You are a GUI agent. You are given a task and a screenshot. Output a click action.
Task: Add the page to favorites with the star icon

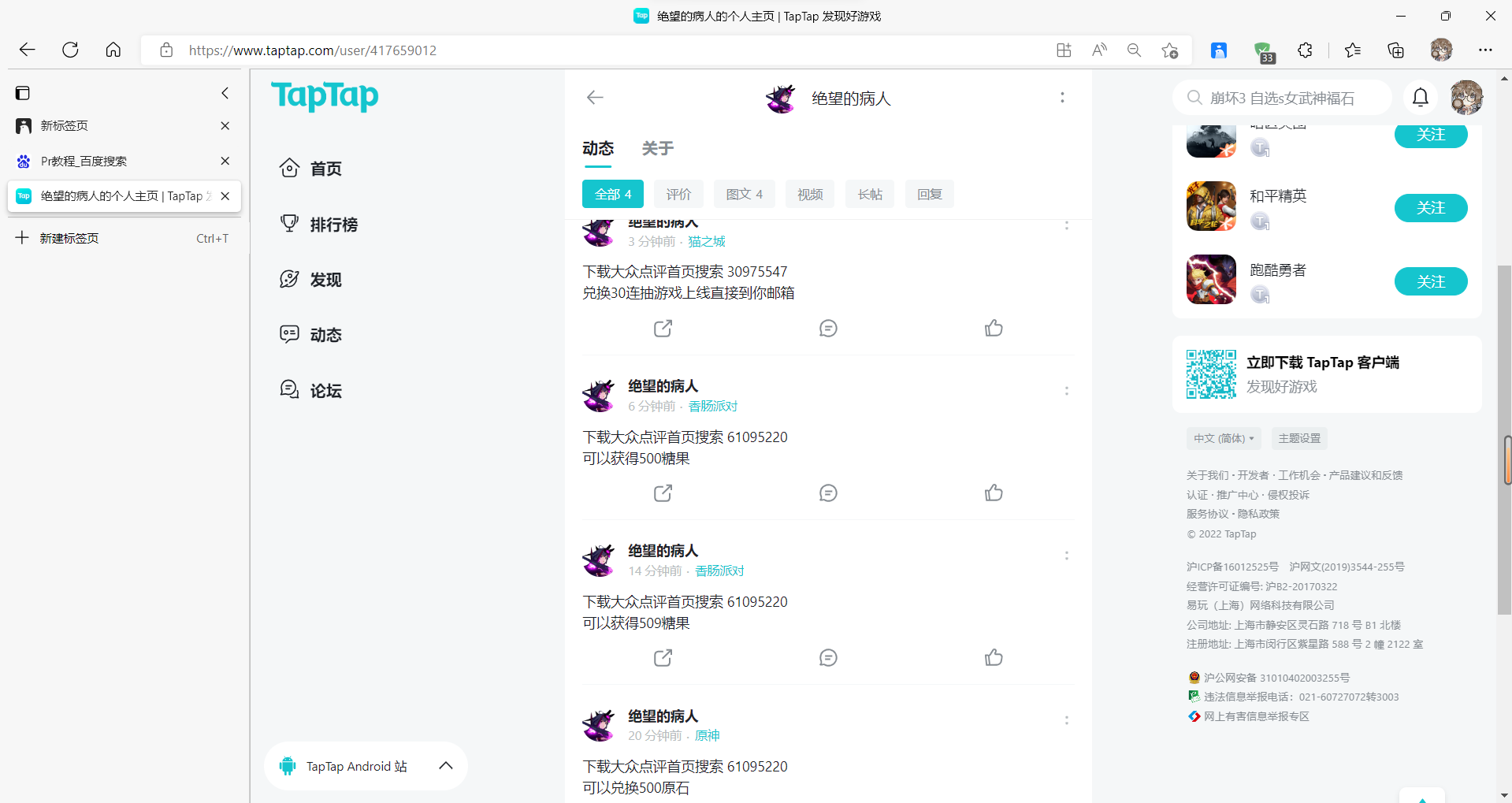coord(1169,50)
